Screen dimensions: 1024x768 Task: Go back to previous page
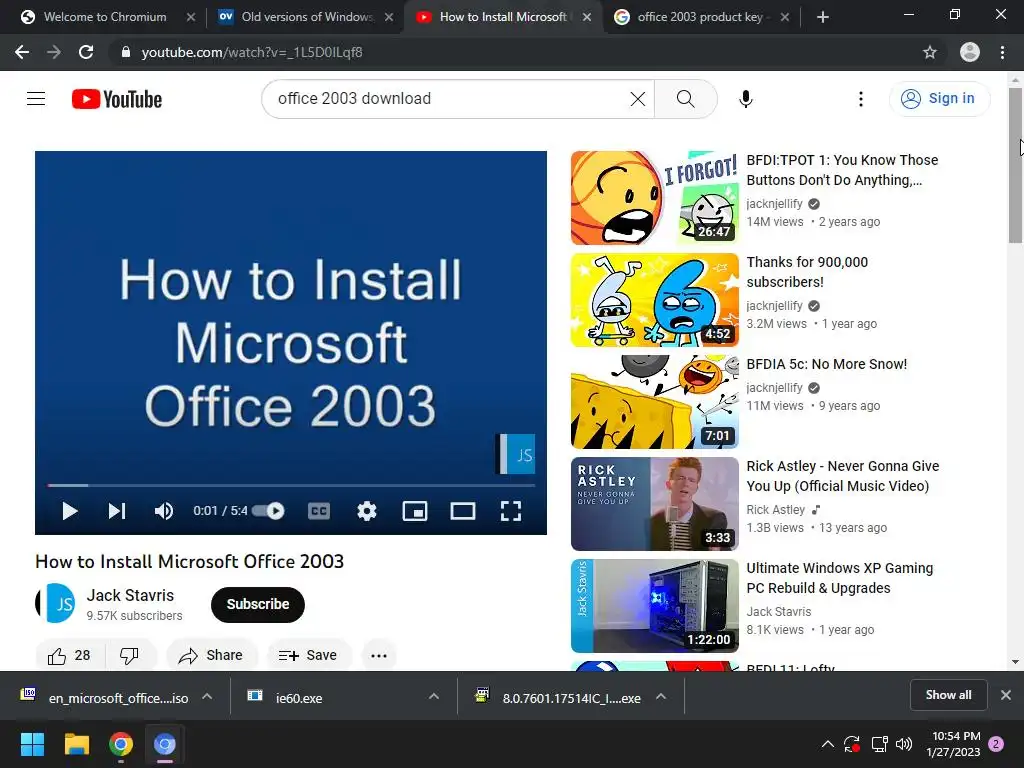(22, 52)
